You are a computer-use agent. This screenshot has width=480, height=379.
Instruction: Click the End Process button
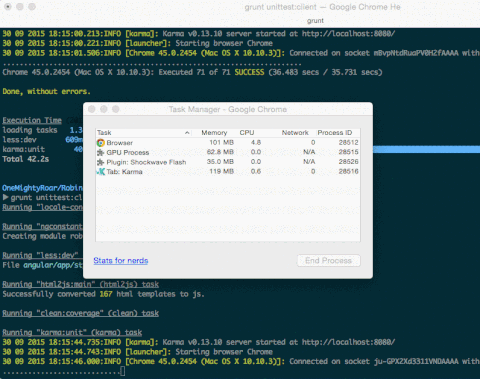coord(328,261)
